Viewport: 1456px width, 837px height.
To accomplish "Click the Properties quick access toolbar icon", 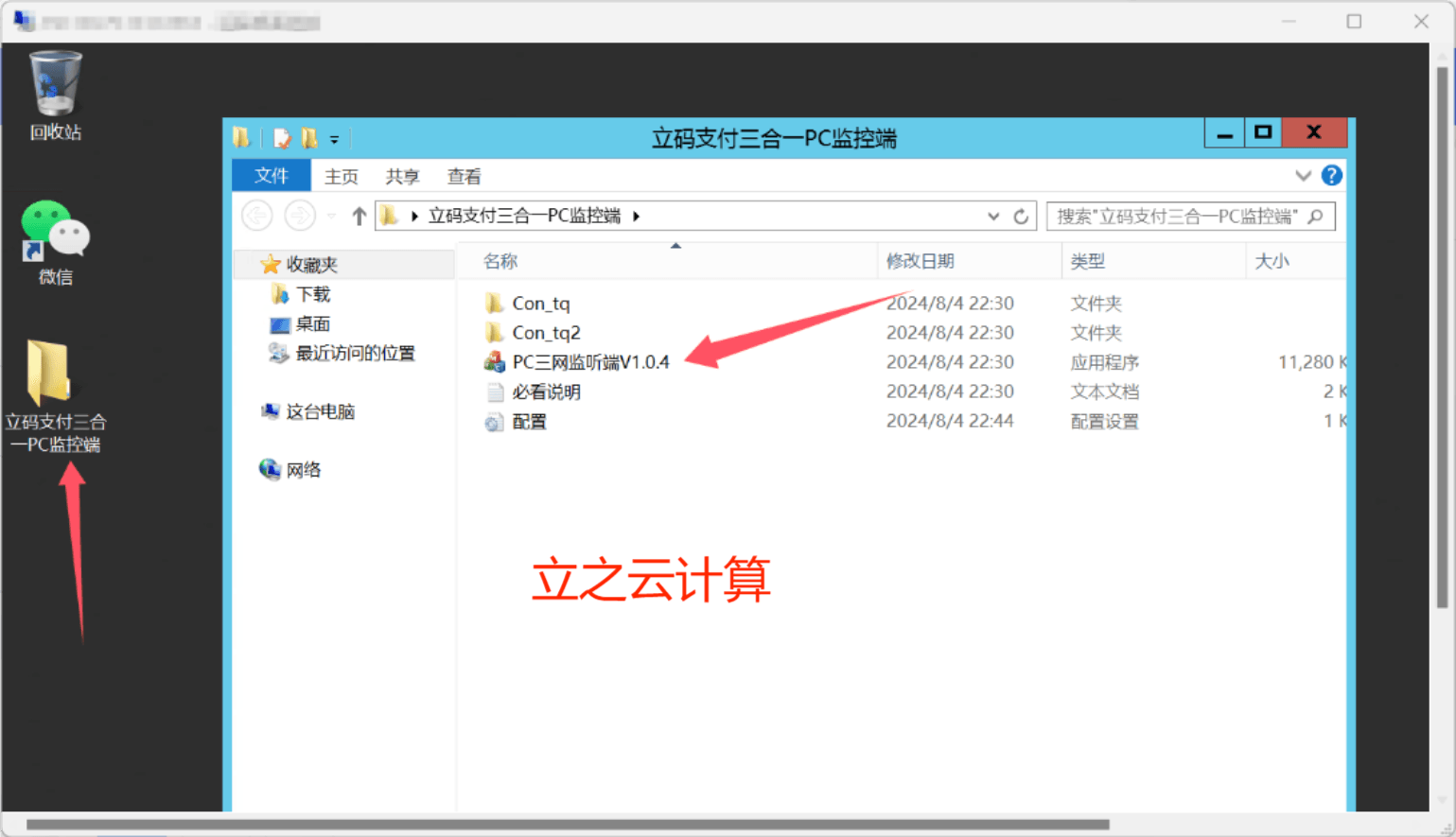I will click(281, 138).
